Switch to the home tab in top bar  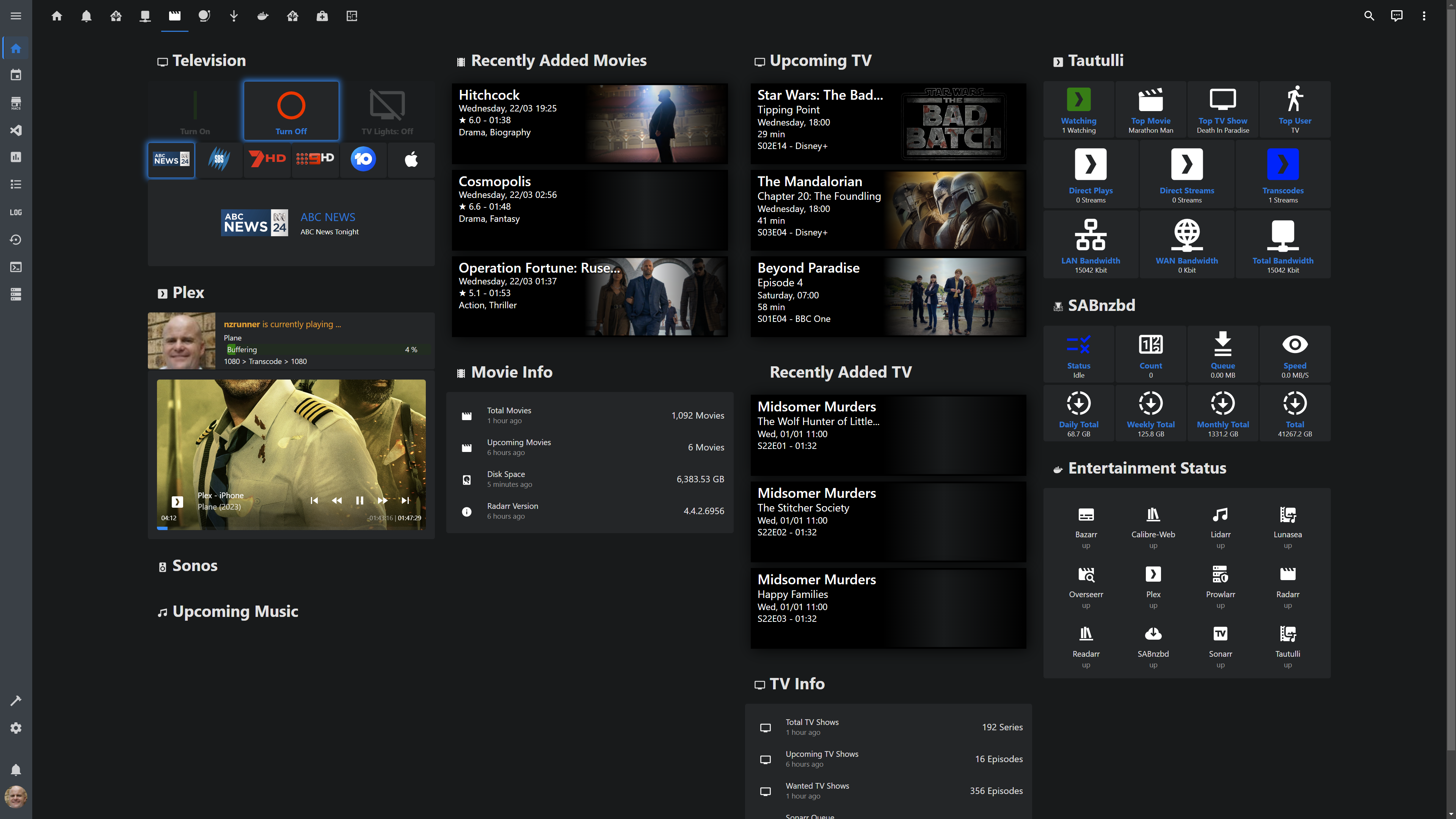coord(56,16)
